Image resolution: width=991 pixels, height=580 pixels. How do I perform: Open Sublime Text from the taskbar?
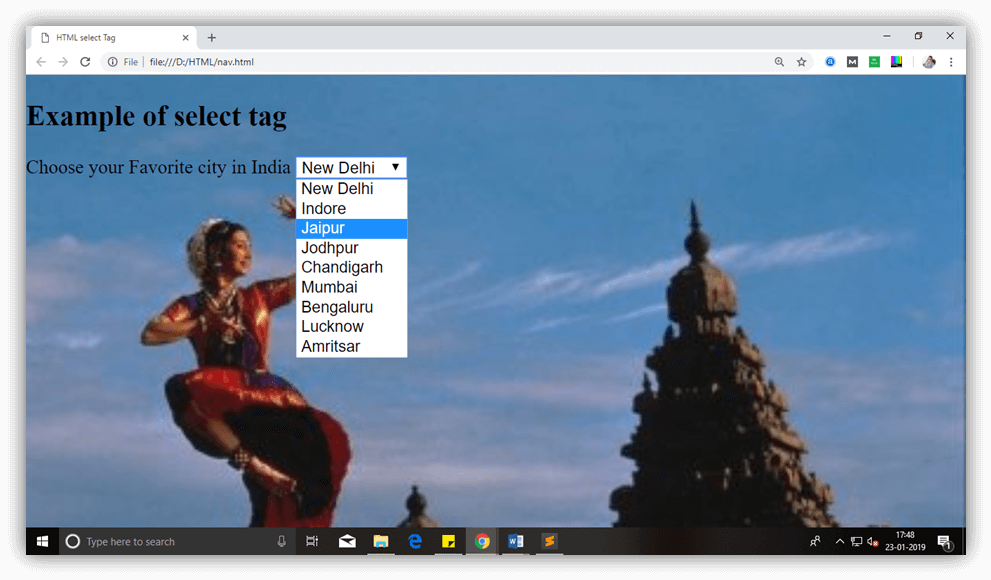549,541
